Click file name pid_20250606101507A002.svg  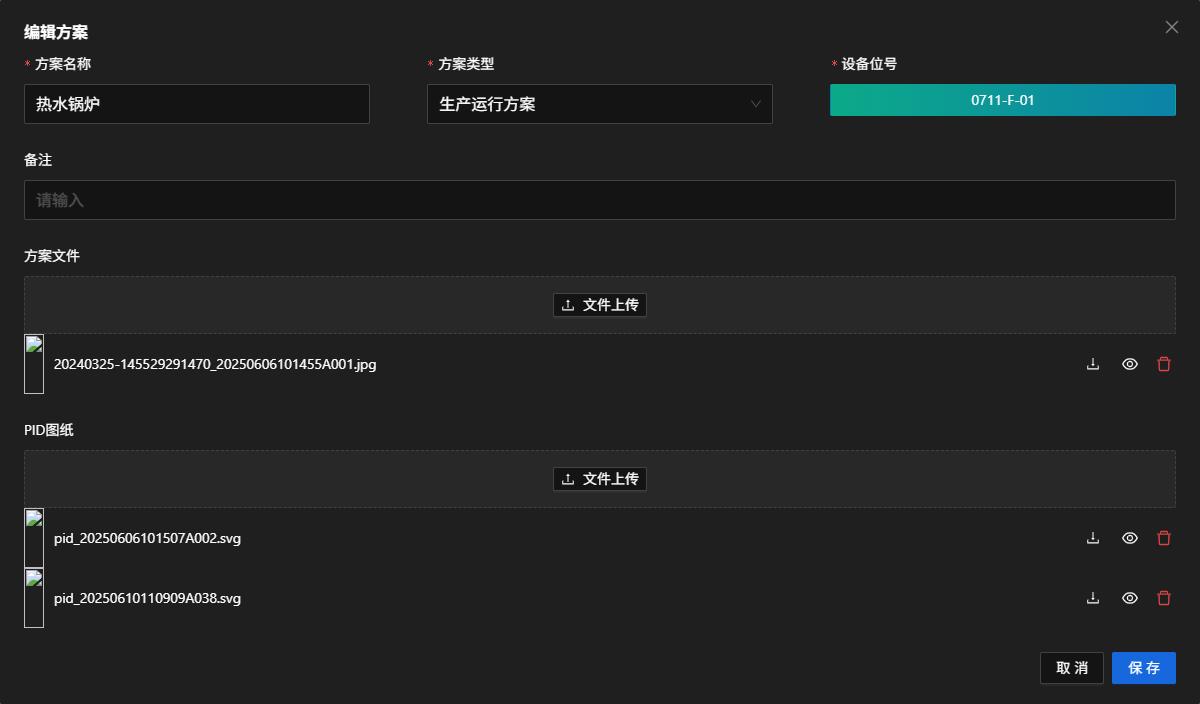[147, 538]
